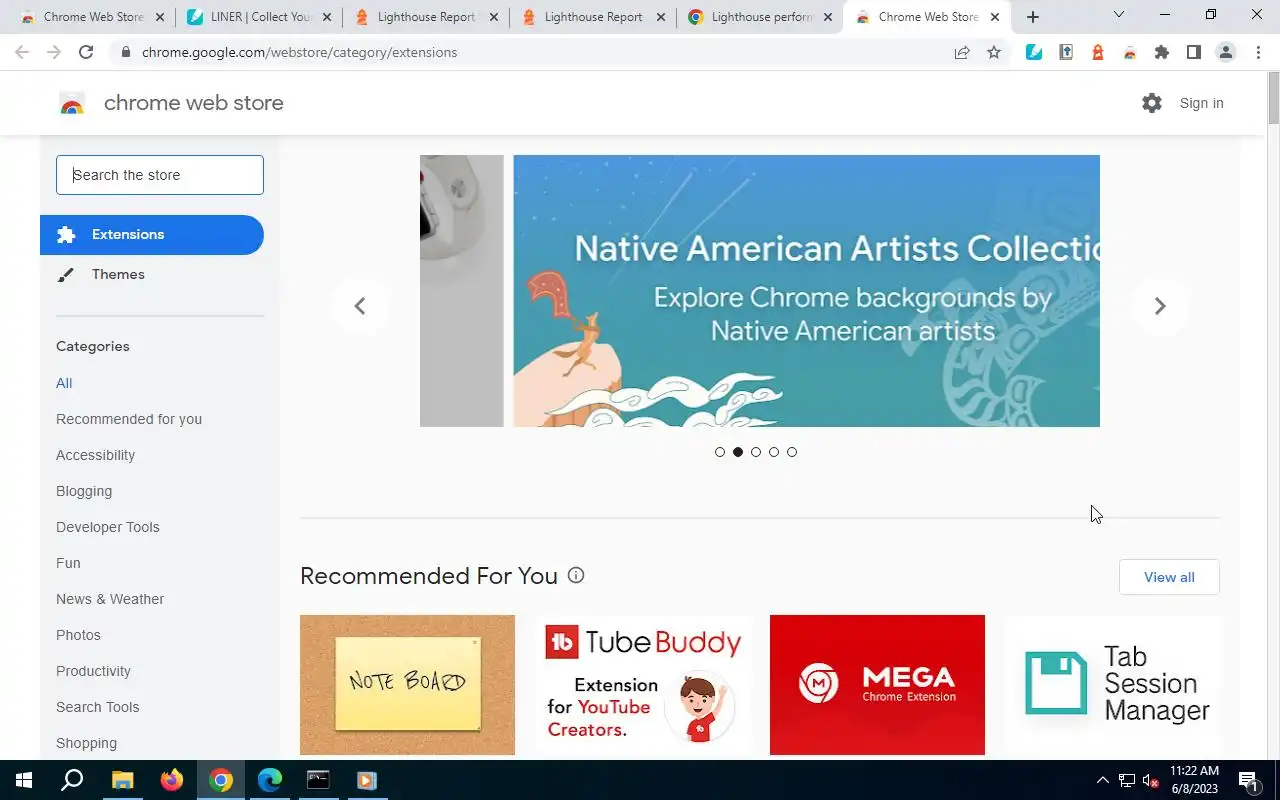The height and width of the screenshot is (800, 1280).
Task: Open Chrome three-dot menu
Action: pos(1258,52)
